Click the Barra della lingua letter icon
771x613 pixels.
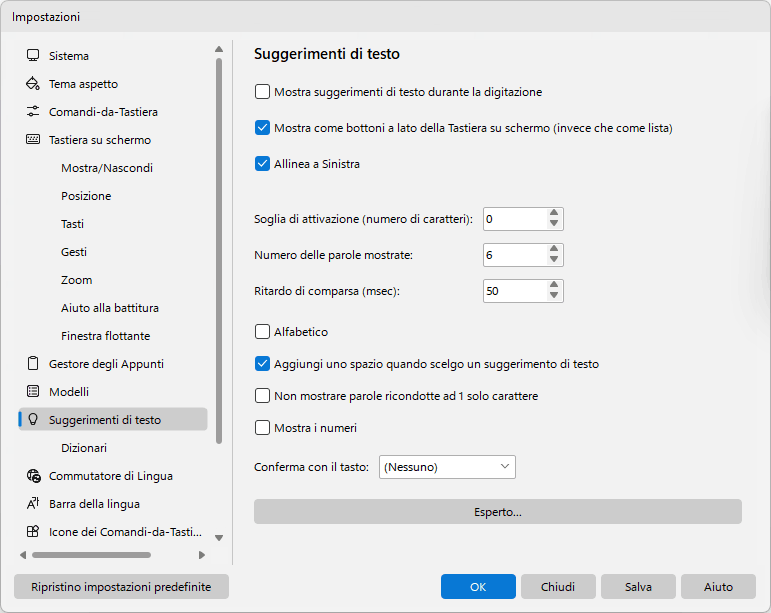click(33, 504)
